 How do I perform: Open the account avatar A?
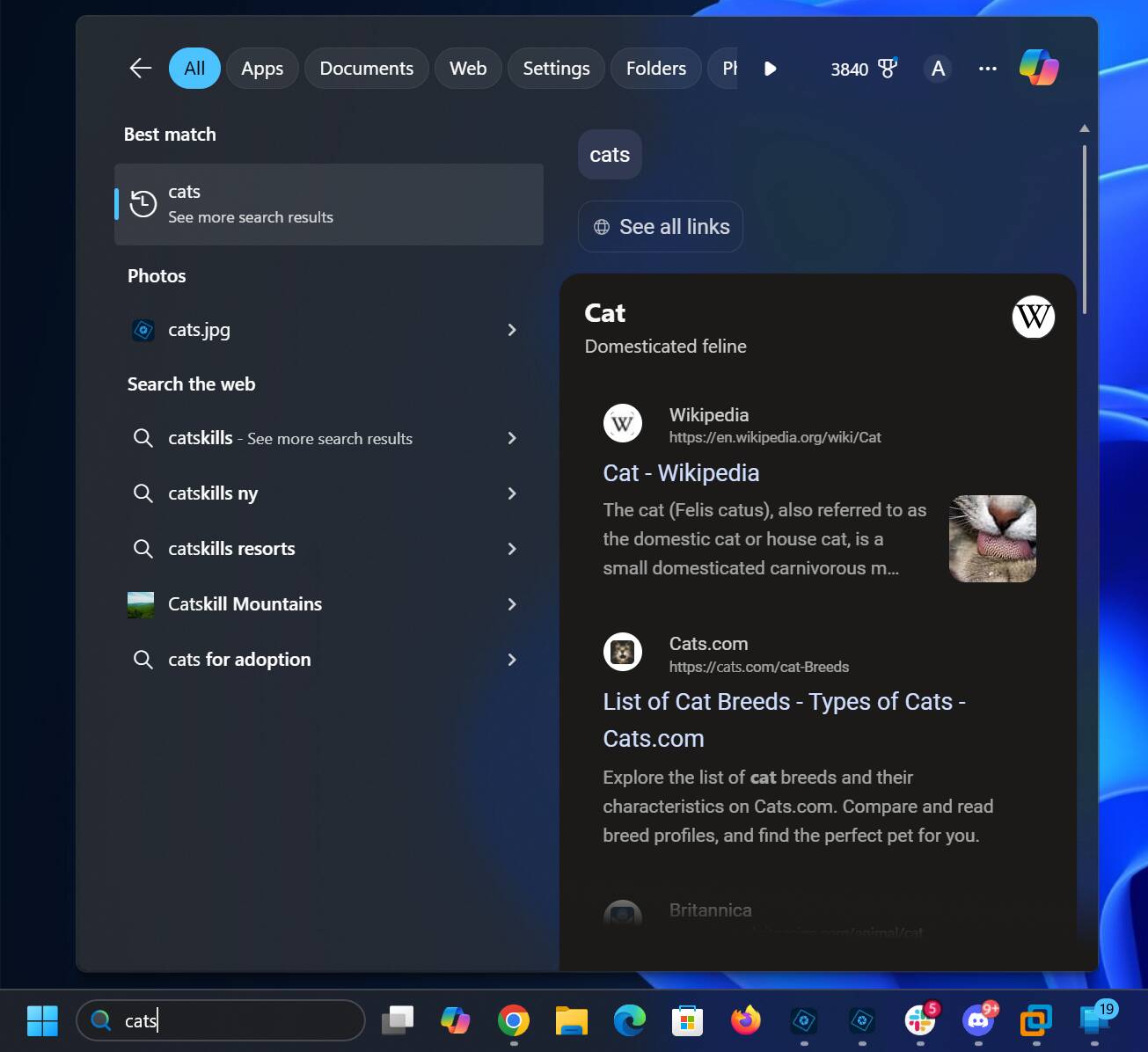[x=938, y=69]
